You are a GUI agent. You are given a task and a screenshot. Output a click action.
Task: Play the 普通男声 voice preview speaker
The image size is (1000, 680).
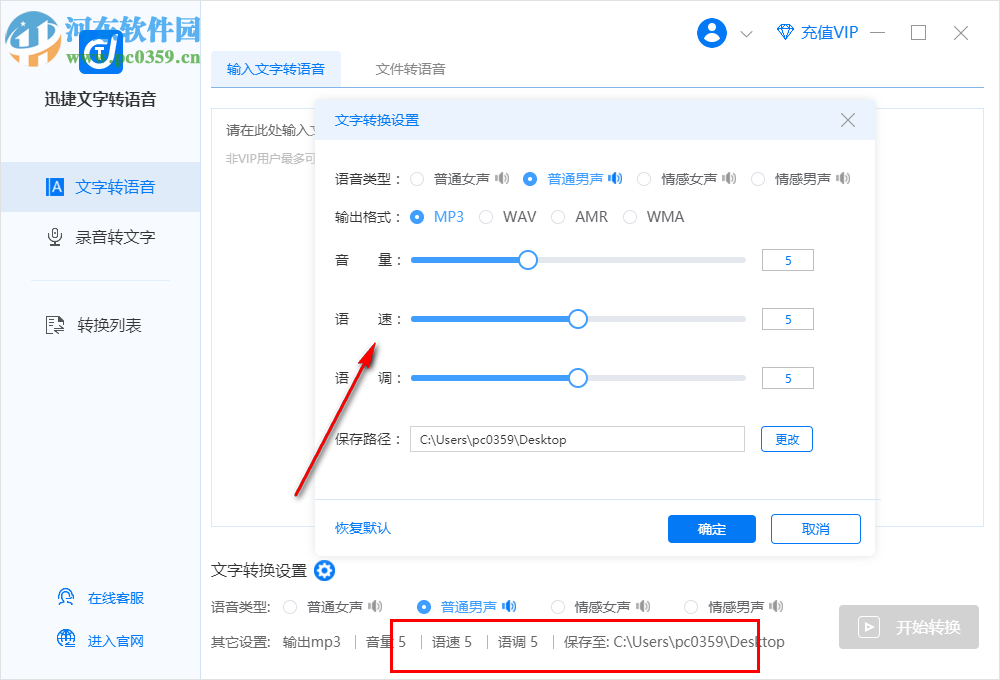(x=614, y=178)
